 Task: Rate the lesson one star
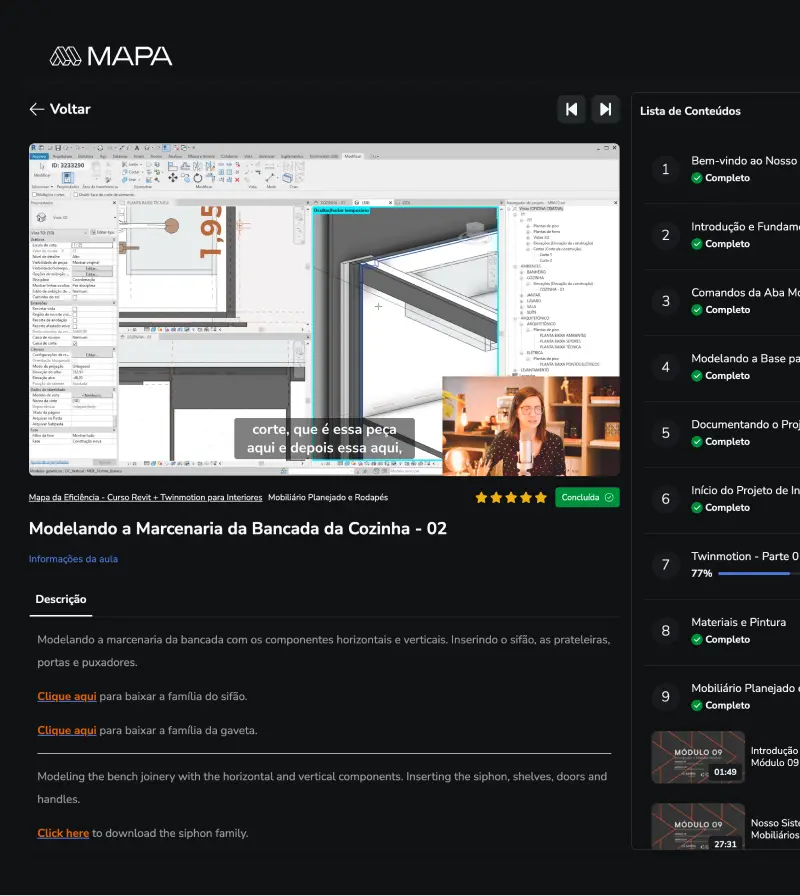click(x=481, y=497)
